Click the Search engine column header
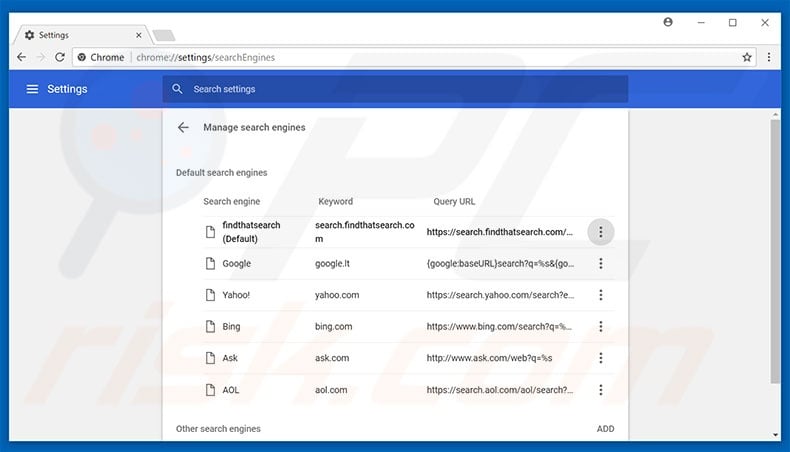Viewport: 790px width, 452px height. [232, 202]
